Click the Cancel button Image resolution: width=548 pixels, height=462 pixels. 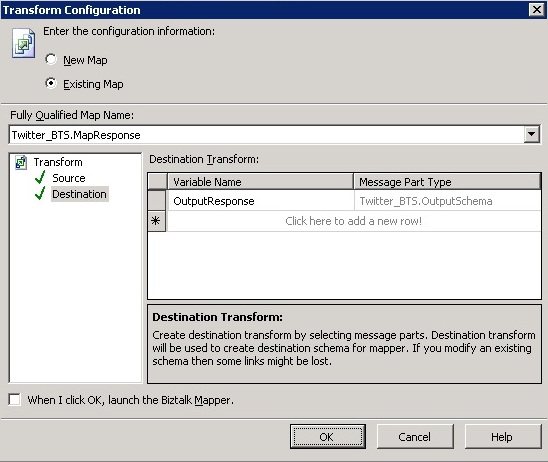[415, 436]
